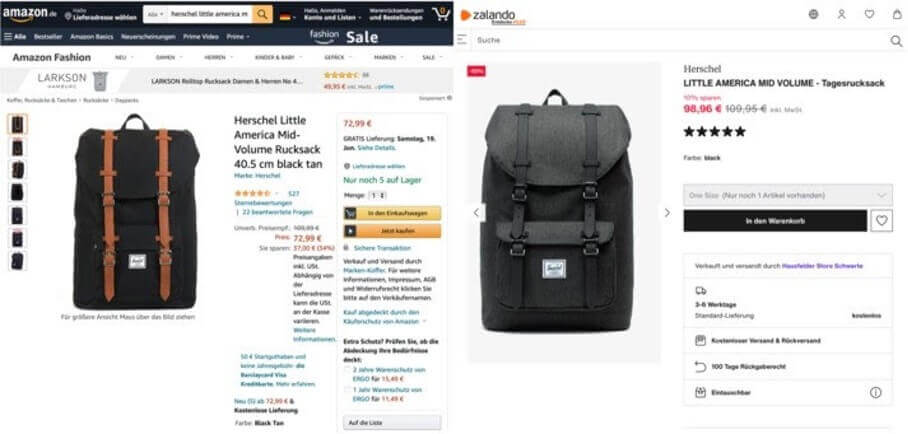The image size is (908, 434).
Task: Click the In den Einkaufswagen button
Action: (x=391, y=213)
